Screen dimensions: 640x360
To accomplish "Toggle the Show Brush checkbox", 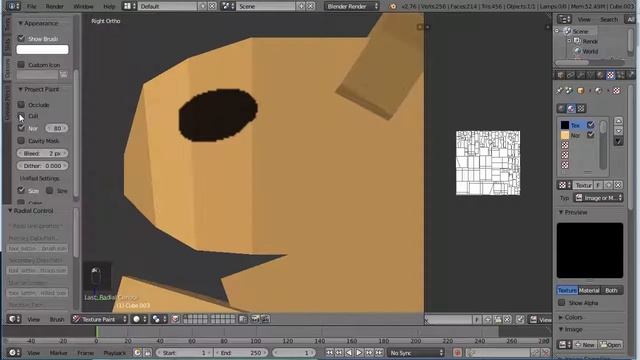I will 21,38.
